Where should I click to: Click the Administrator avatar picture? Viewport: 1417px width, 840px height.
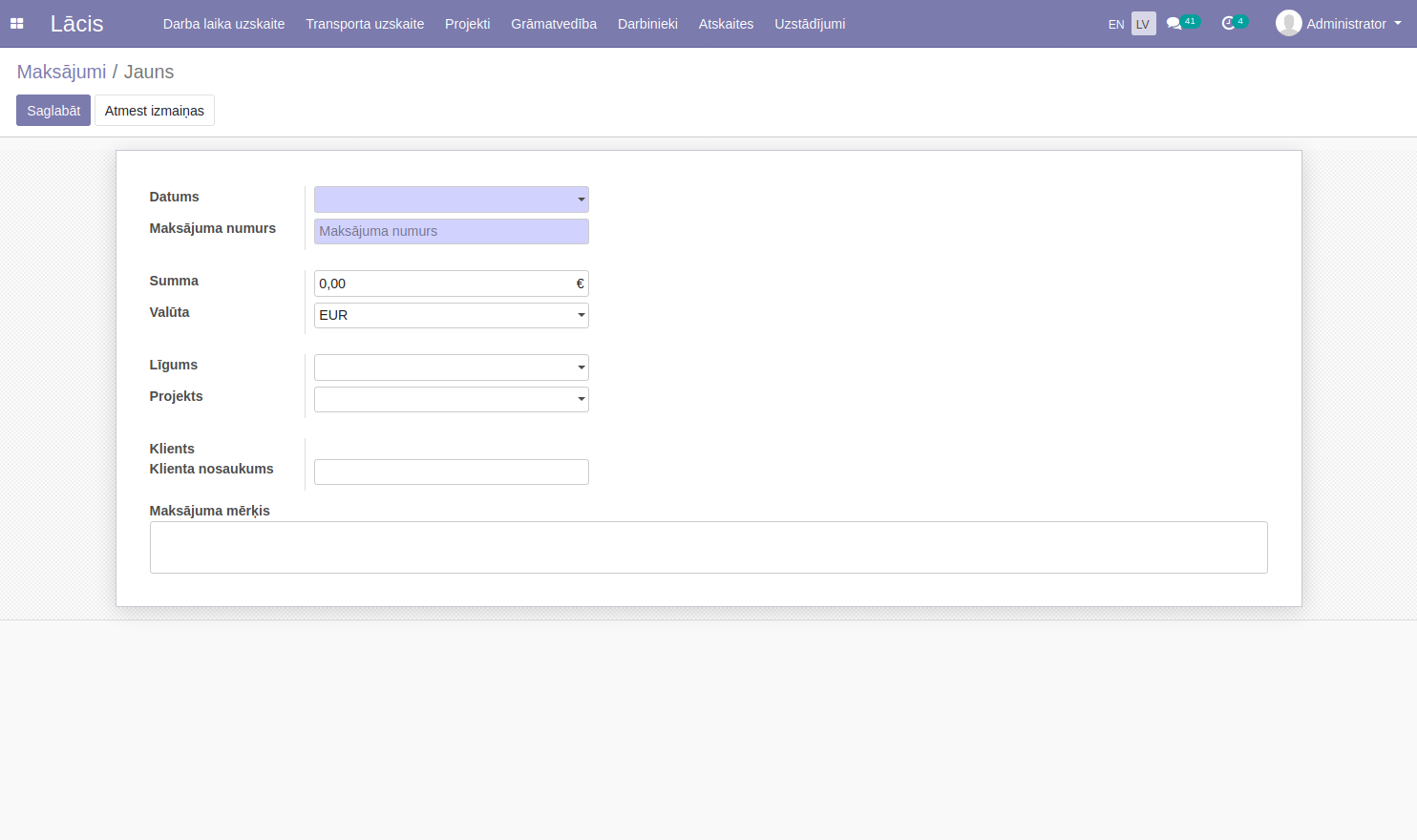[x=1288, y=23]
